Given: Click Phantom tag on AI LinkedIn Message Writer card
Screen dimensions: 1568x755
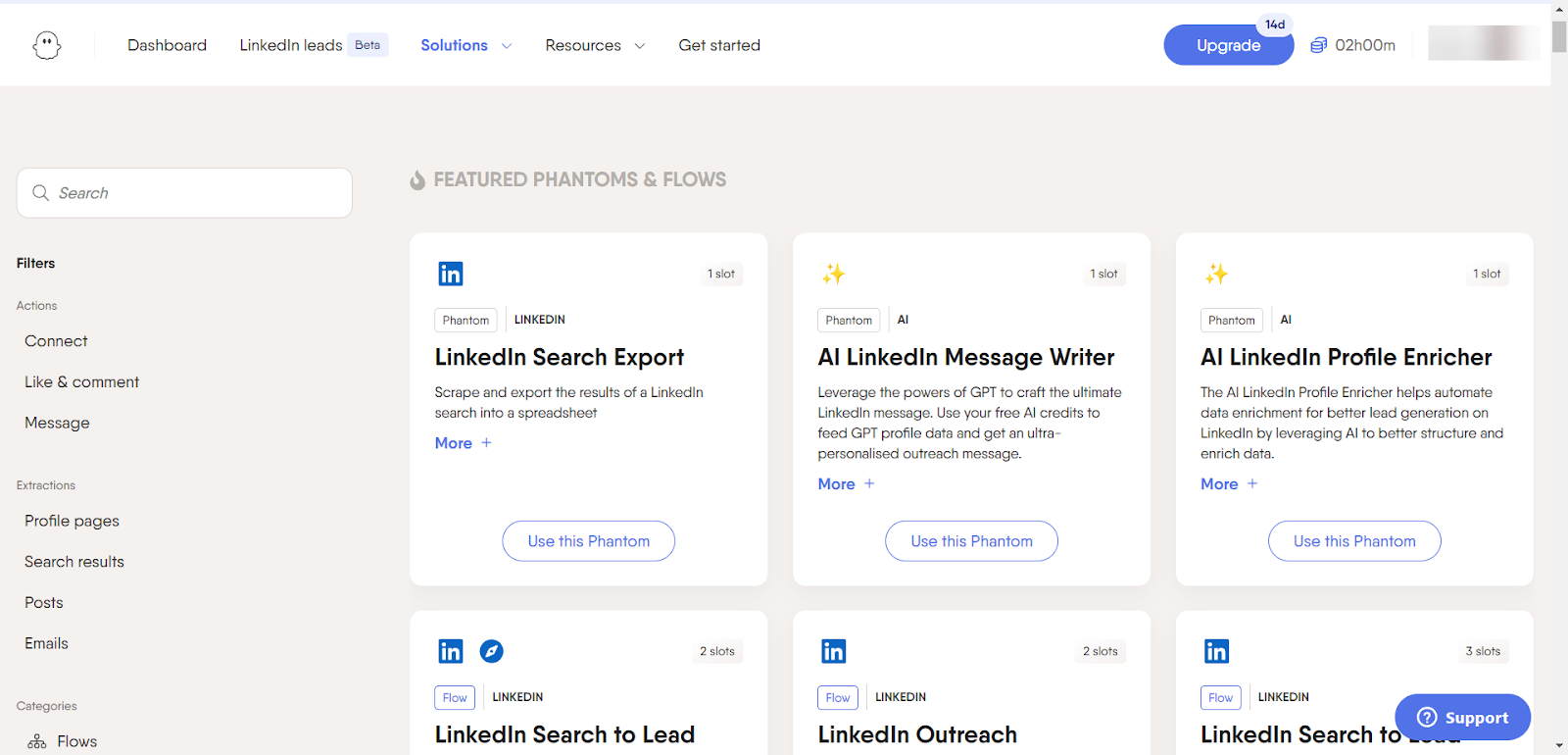Looking at the screenshot, I should 849,321.
